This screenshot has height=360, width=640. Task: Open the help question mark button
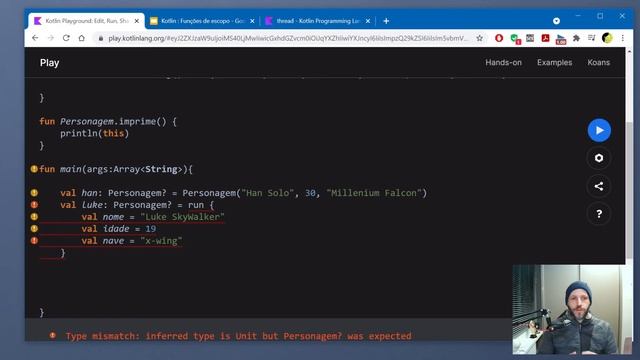[599, 214]
